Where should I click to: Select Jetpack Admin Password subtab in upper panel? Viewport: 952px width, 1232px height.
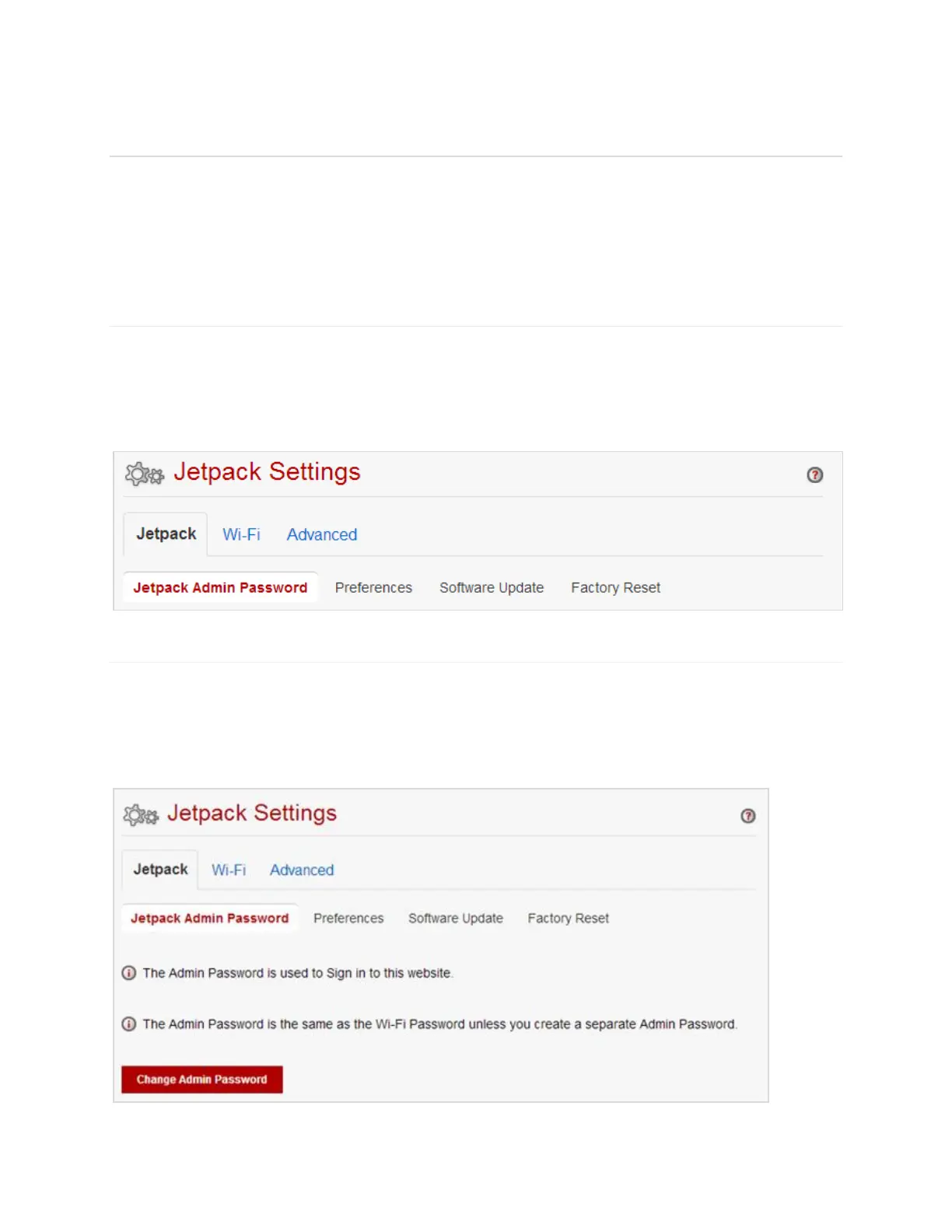[220, 588]
